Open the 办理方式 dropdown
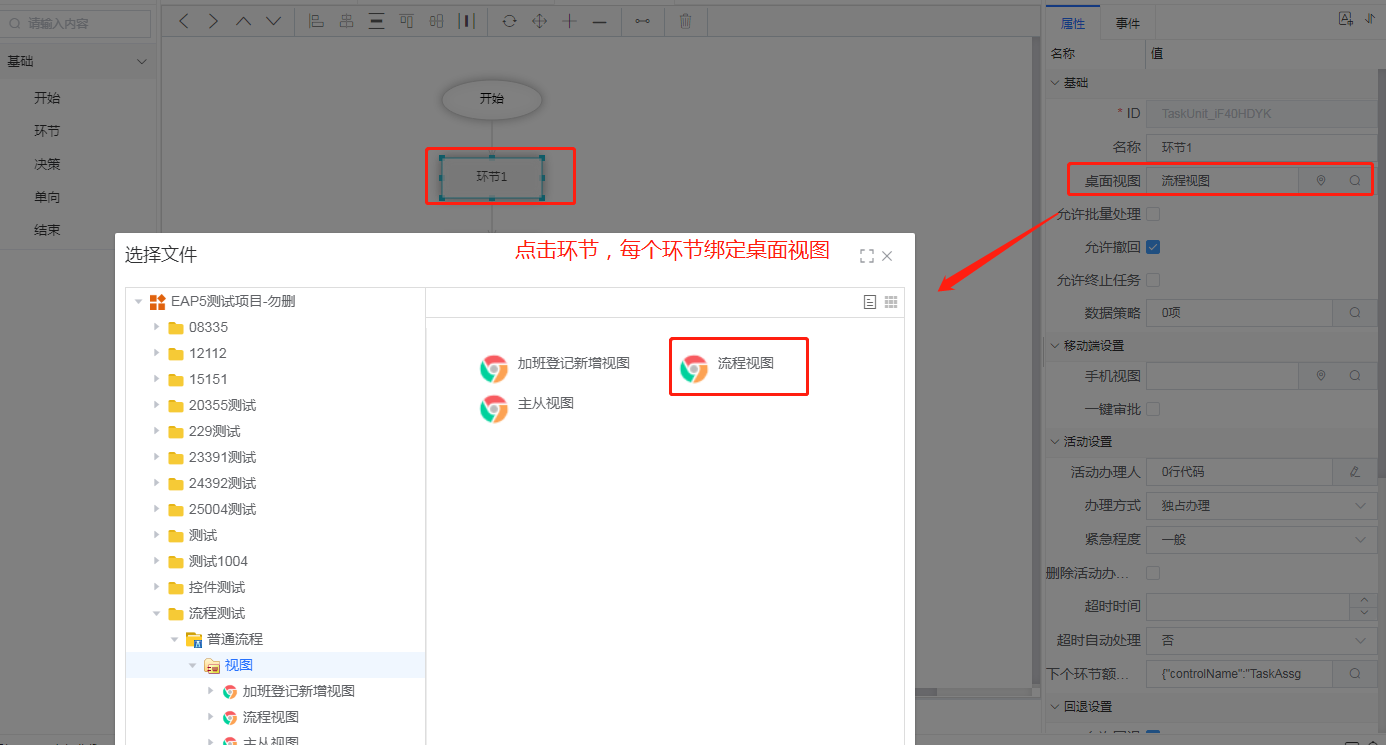The height and width of the screenshot is (745, 1386). point(1260,506)
